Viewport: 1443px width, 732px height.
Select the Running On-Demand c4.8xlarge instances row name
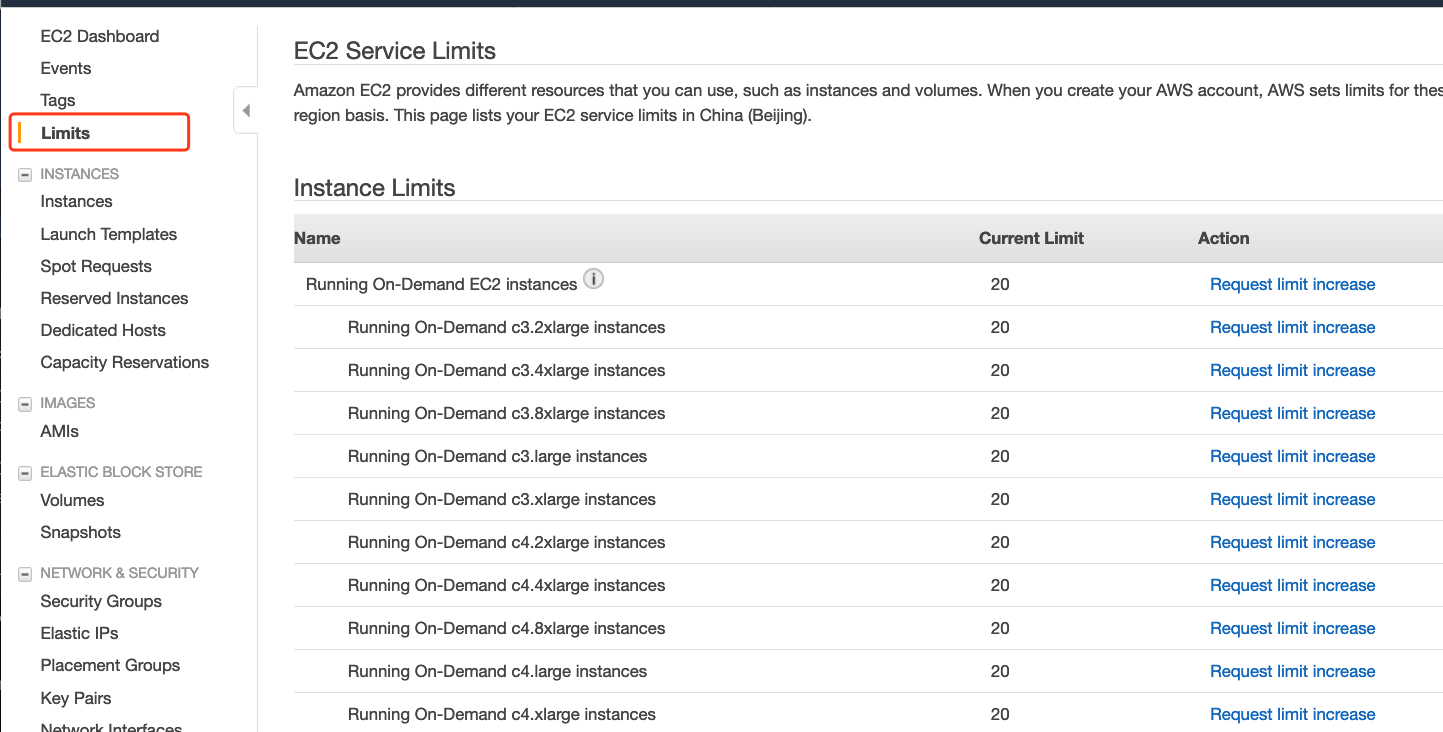pos(506,628)
